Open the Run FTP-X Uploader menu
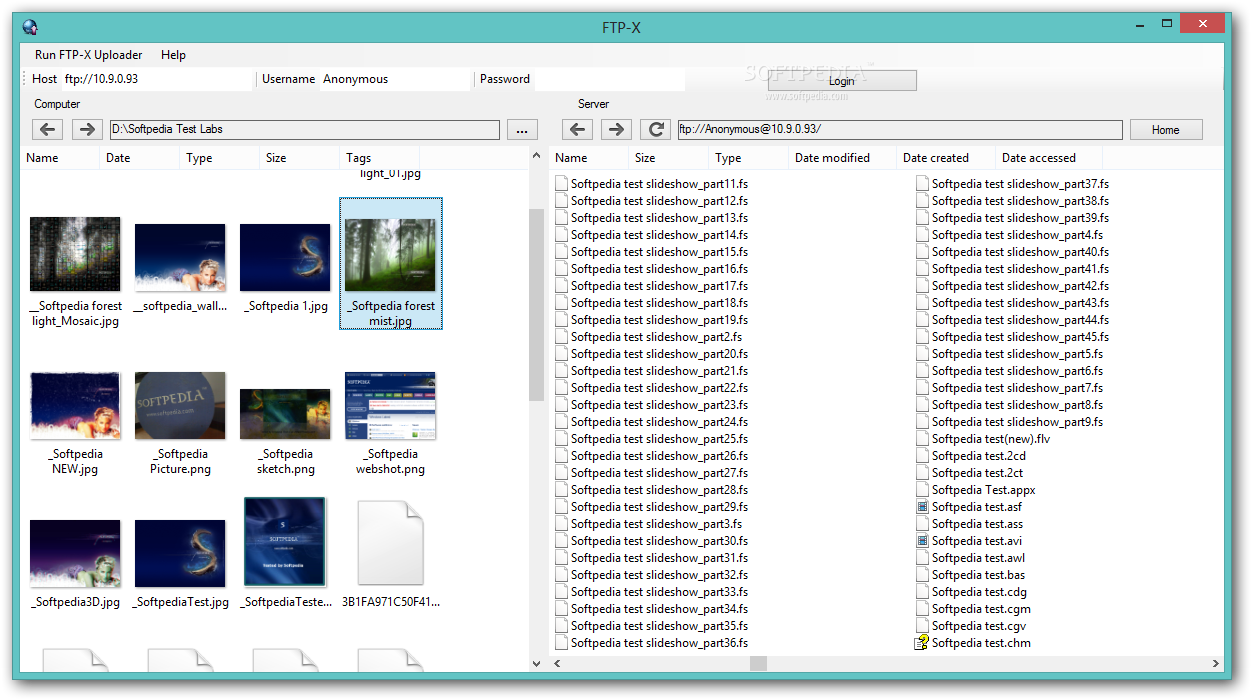The width and height of the screenshot is (1252, 700). (89, 55)
